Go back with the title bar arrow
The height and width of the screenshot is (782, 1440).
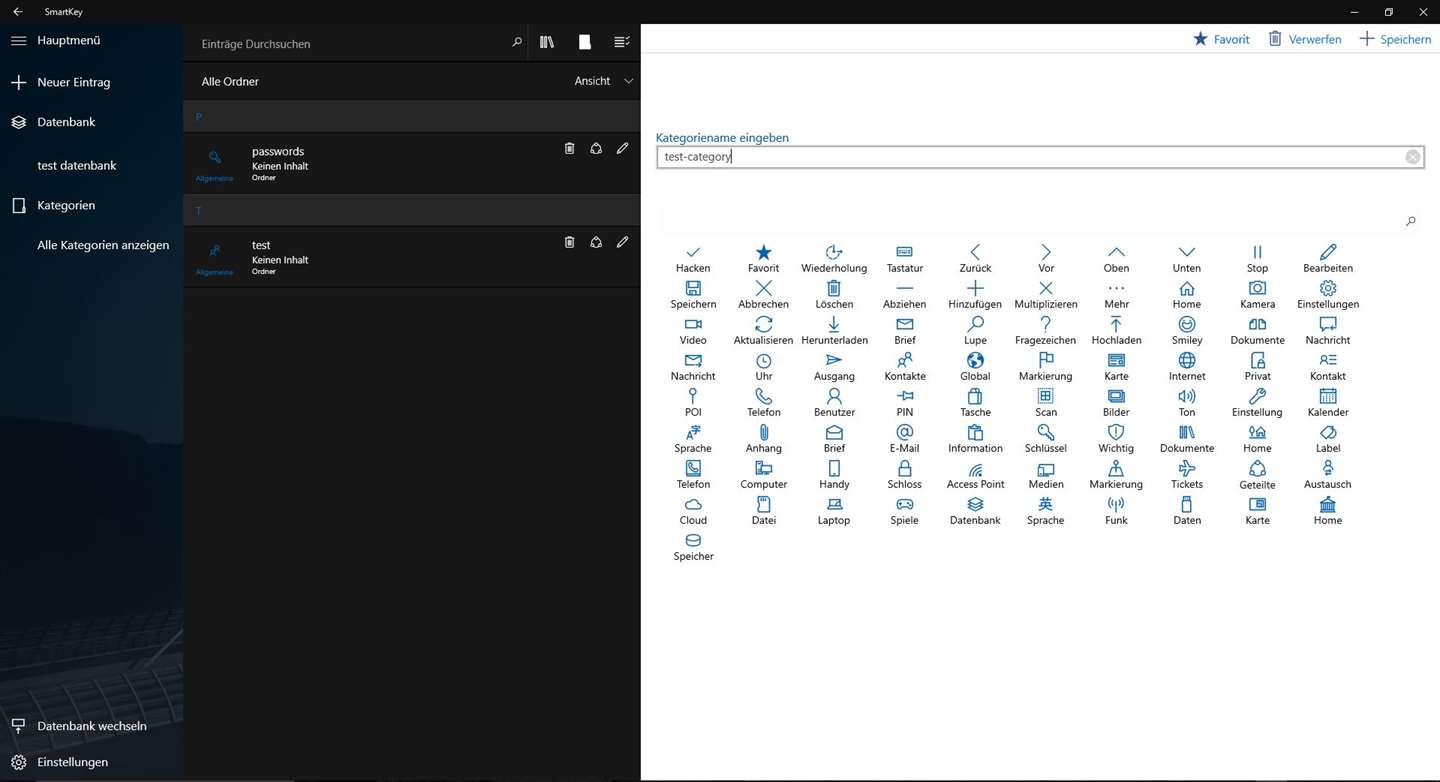[18, 11]
